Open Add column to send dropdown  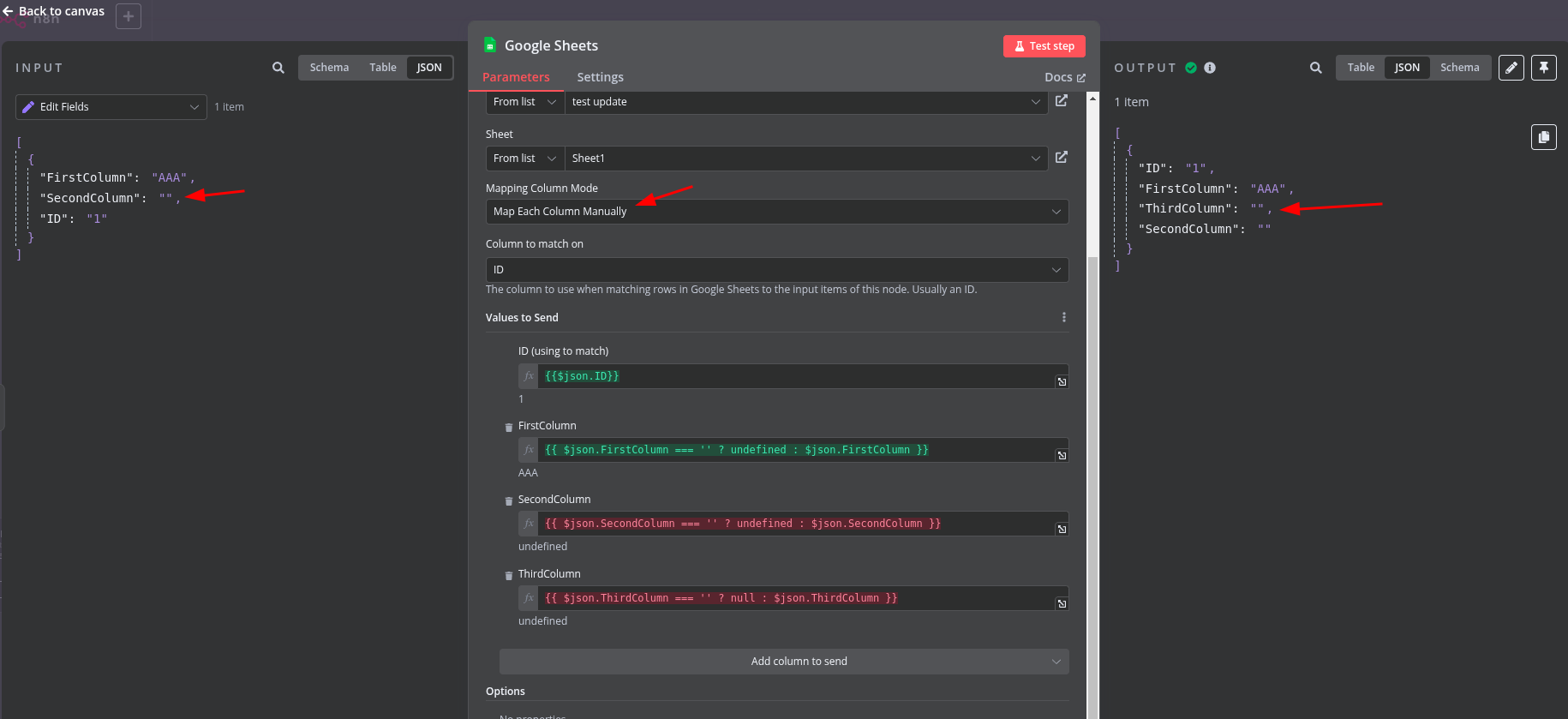click(784, 662)
